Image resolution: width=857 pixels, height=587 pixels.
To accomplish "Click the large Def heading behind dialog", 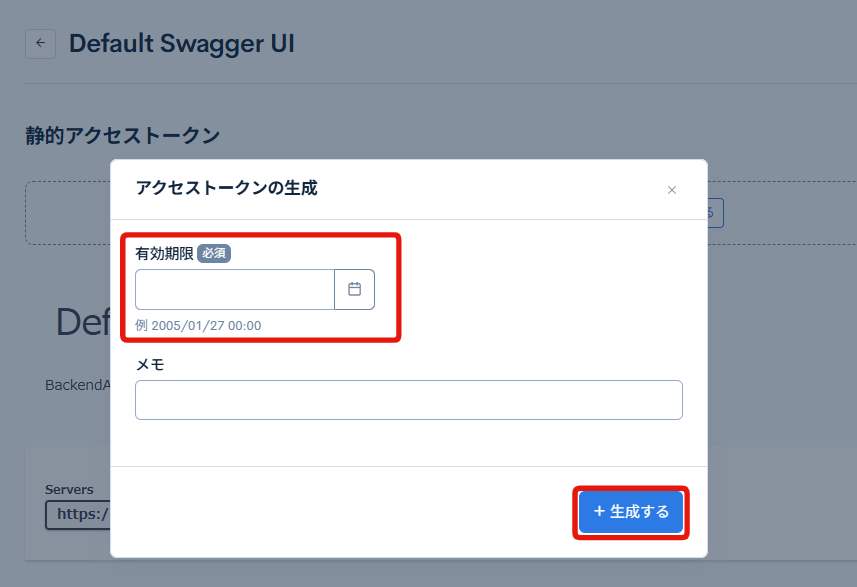I will tap(82, 322).
